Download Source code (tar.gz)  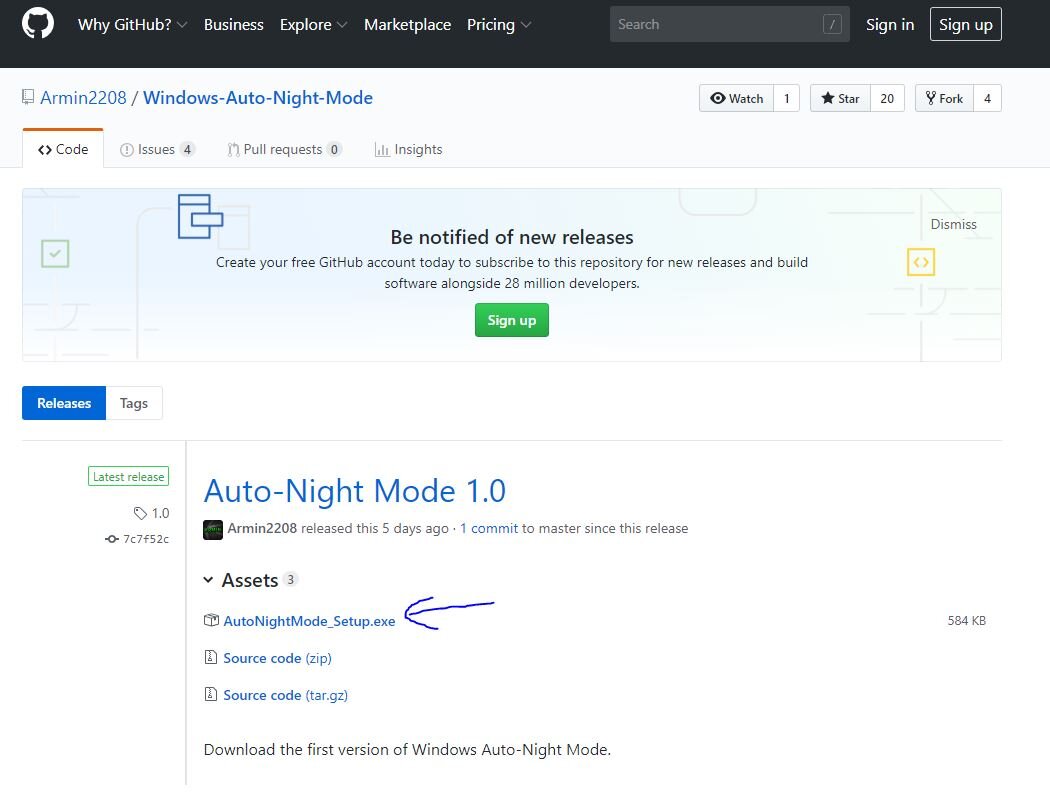[x=285, y=695]
